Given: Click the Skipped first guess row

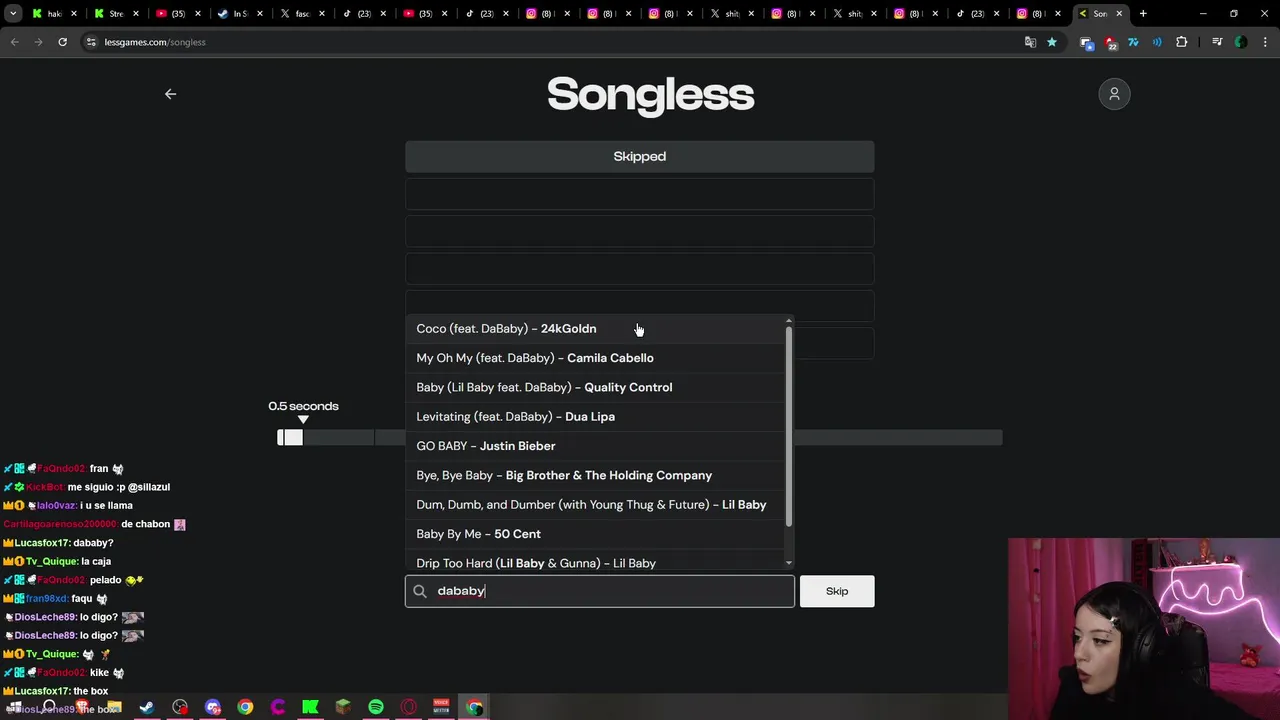Looking at the screenshot, I should click(x=640, y=156).
